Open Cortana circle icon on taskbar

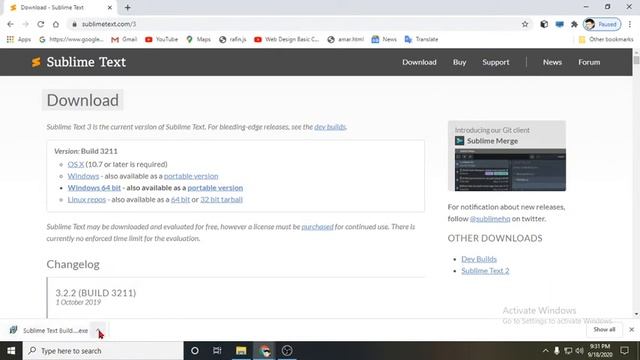tap(195, 351)
